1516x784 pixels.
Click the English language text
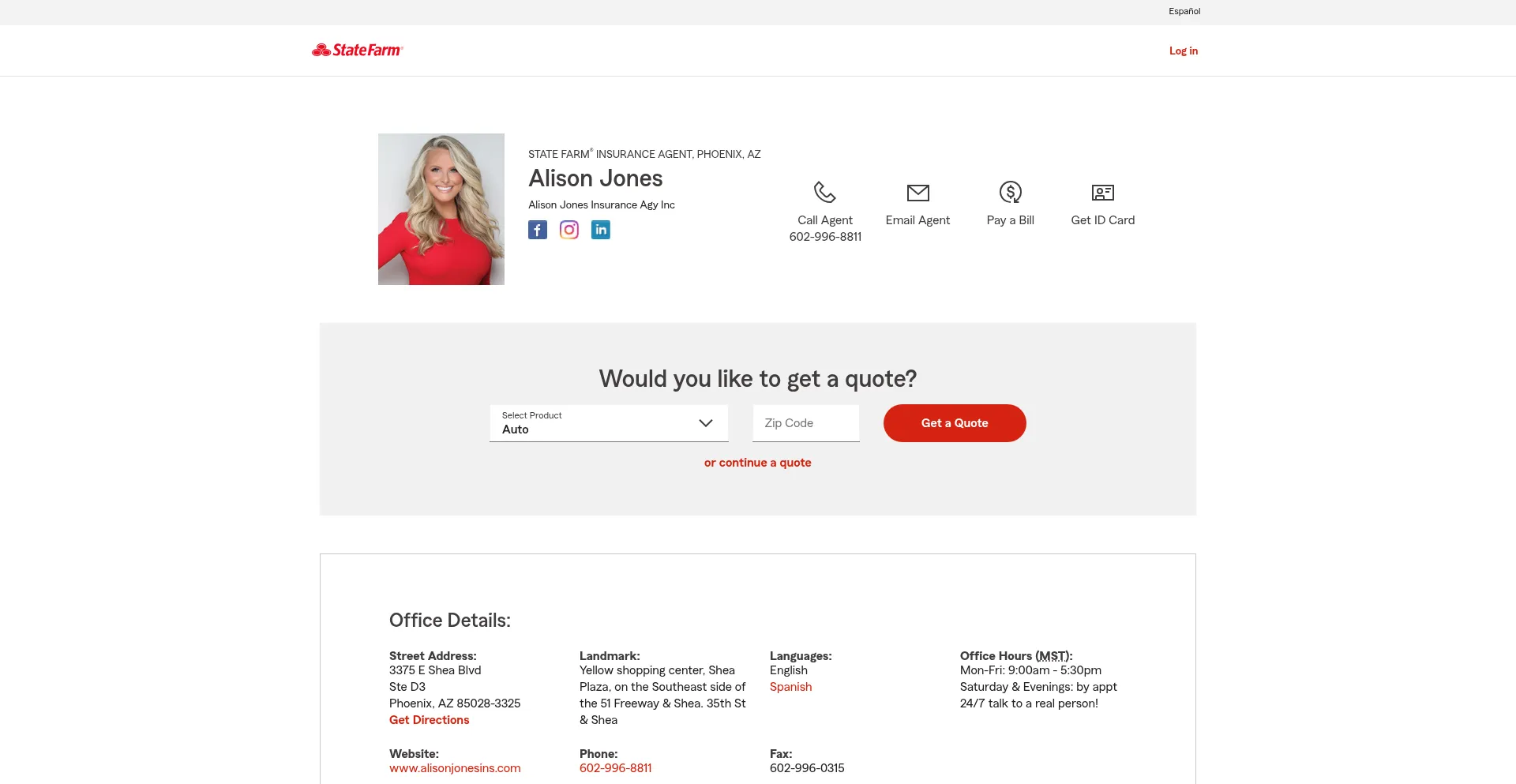pos(789,670)
